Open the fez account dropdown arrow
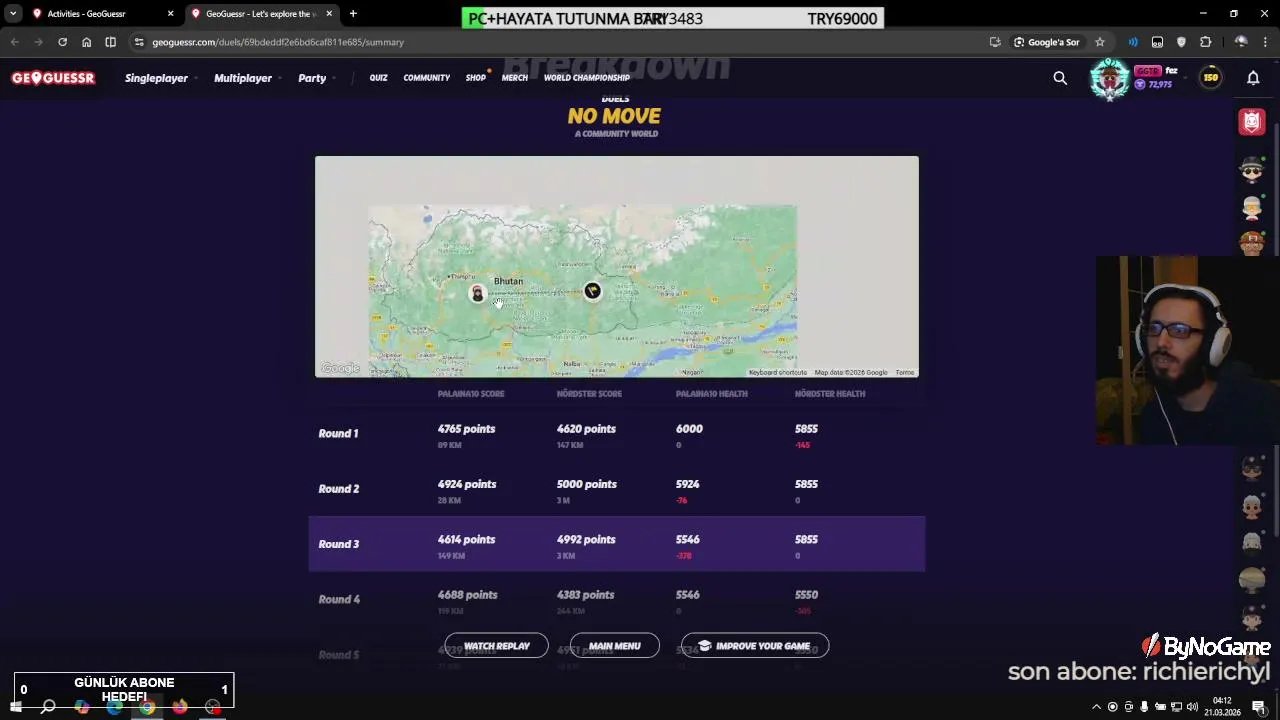Screen dimensions: 1280x720 click(1185, 78)
